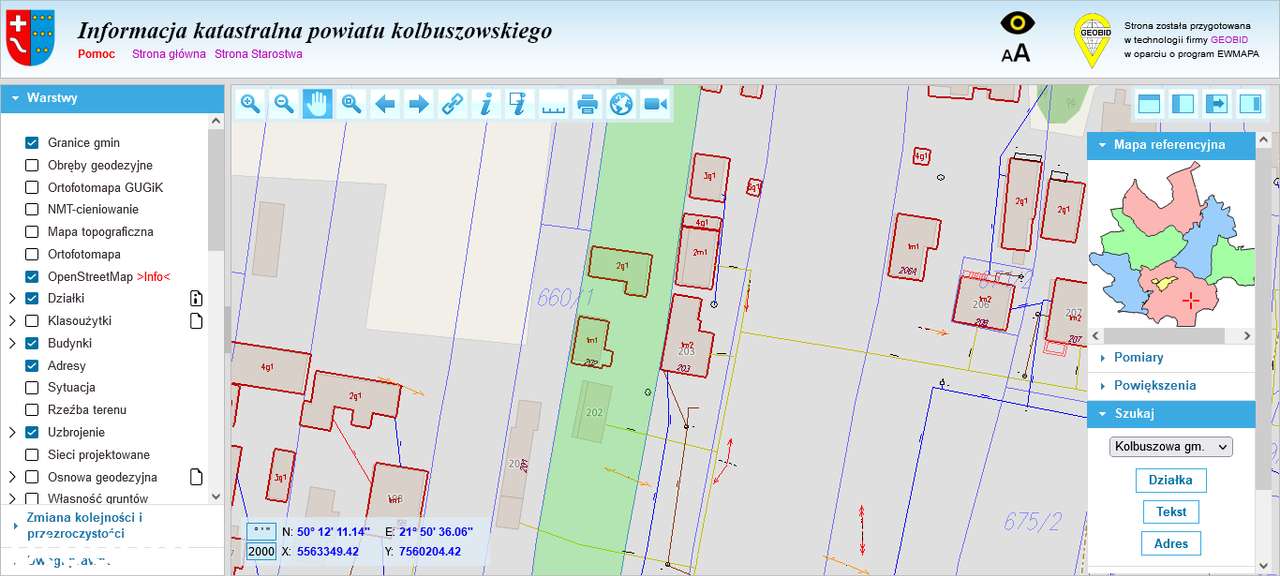This screenshot has height=576, width=1280.
Task: Select the object information 'i' tool
Action: tap(486, 103)
